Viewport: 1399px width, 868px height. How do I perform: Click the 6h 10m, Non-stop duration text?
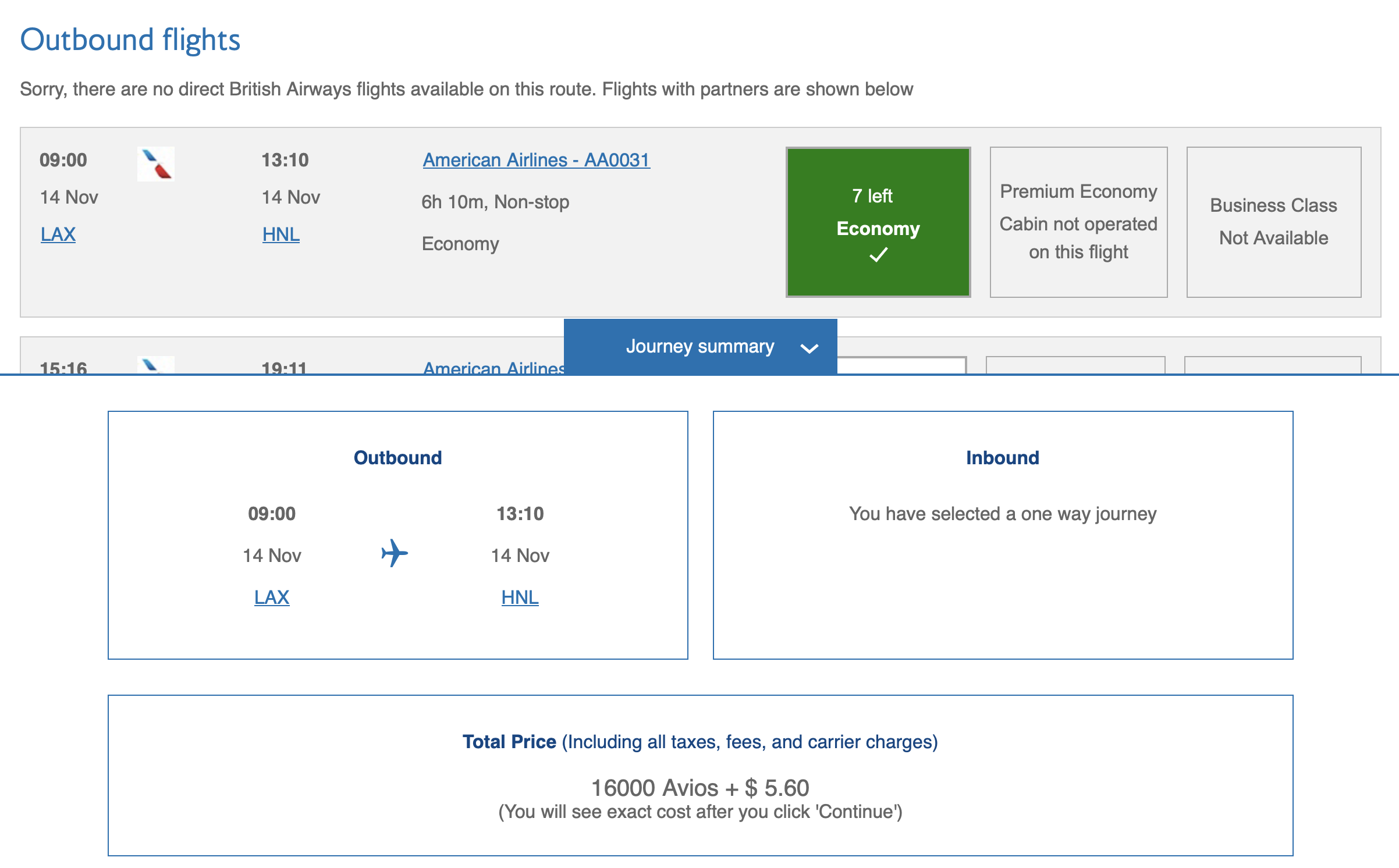[495, 202]
